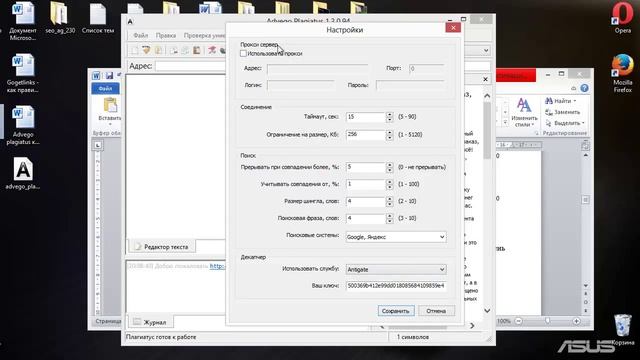Switch to Журнал tab in Advego
The width and height of the screenshot is (640, 360).
(150, 322)
